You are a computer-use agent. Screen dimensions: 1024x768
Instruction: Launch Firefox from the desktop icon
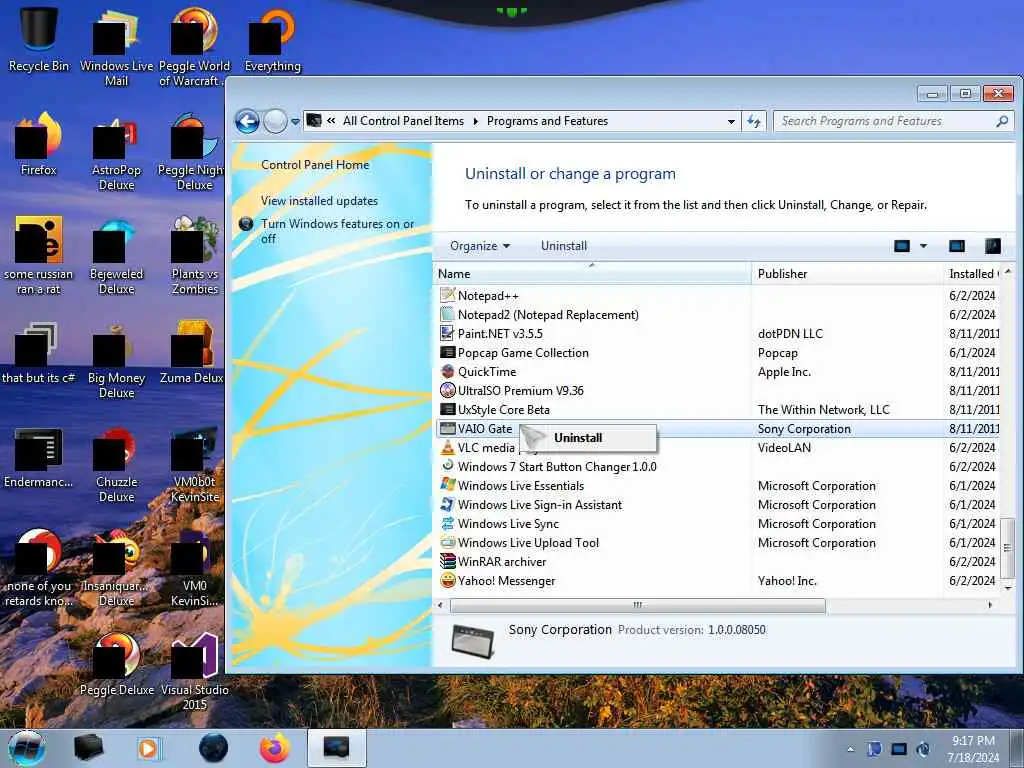(x=39, y=144)
